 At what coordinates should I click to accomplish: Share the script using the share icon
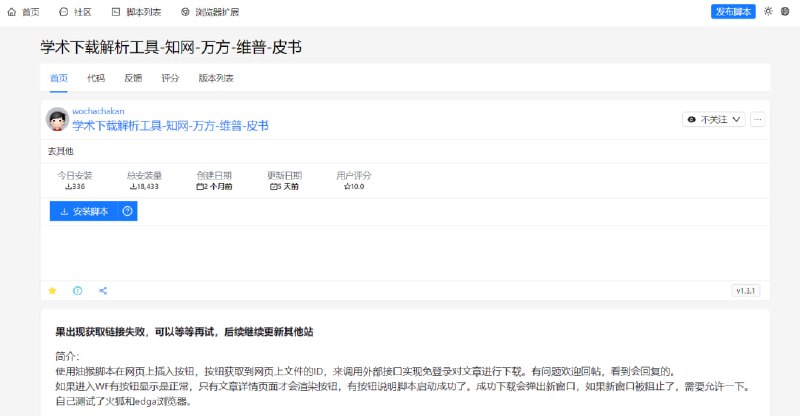[103, 291]
